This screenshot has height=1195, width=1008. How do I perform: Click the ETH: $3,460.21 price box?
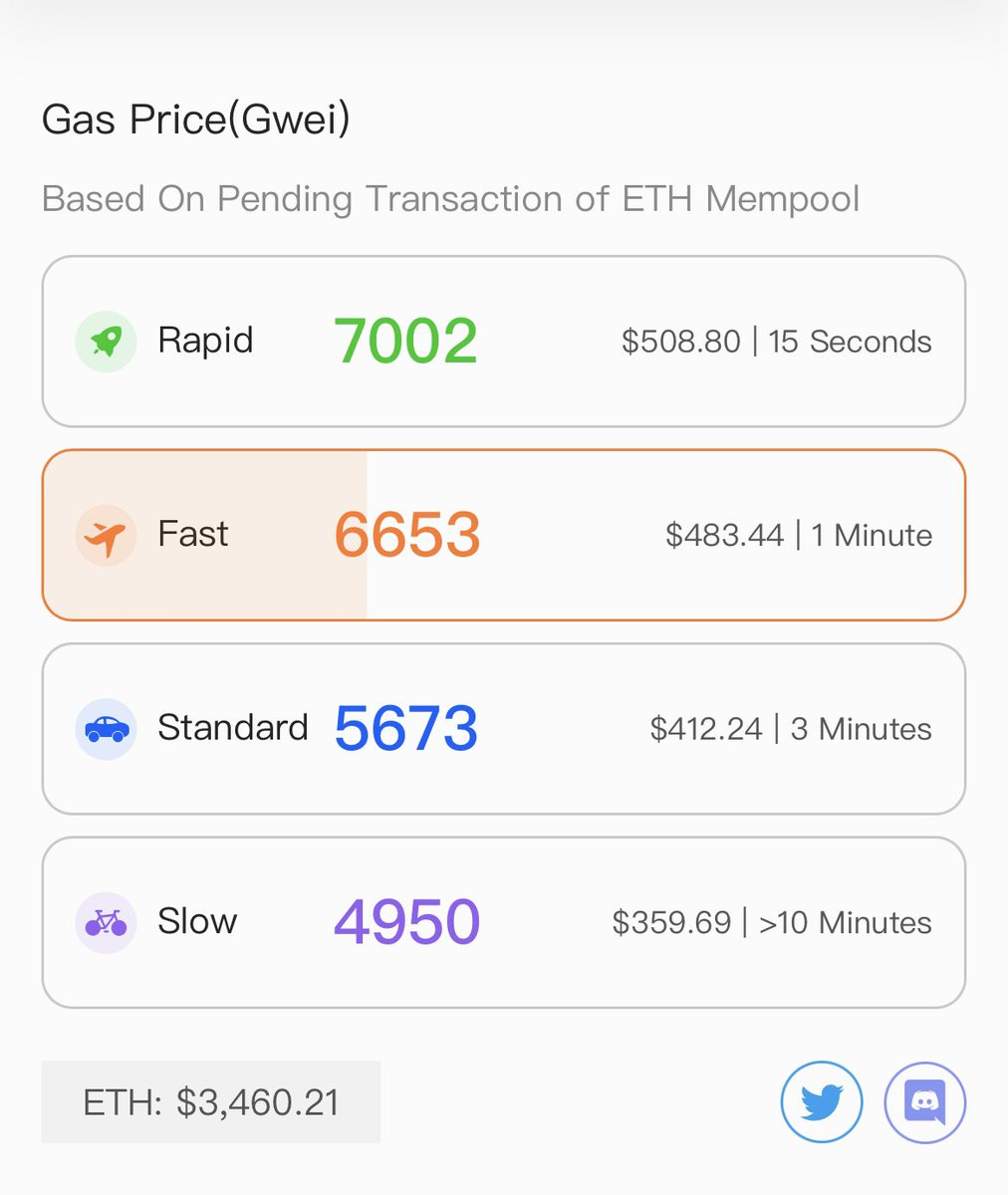click(x=211, y=1101)
